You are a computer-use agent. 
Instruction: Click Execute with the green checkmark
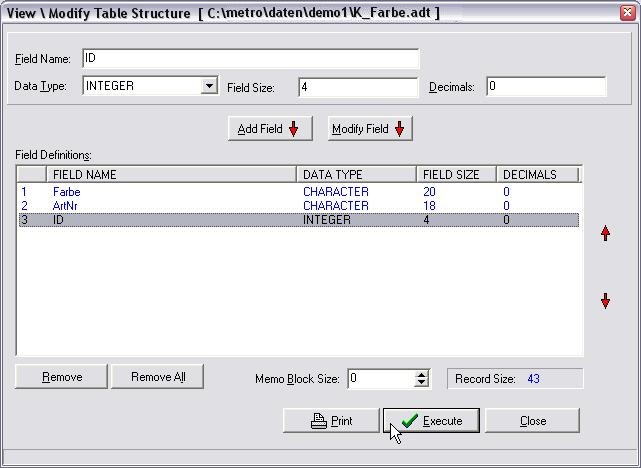431,421
